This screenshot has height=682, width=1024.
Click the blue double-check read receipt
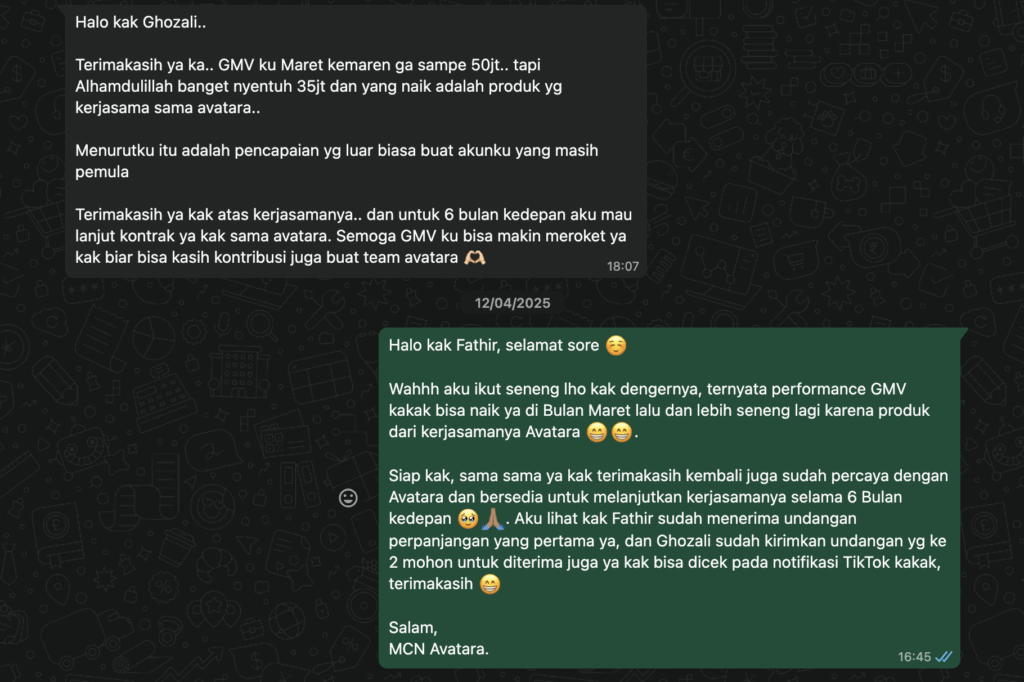pyautogui.click(x=944, y=657)
